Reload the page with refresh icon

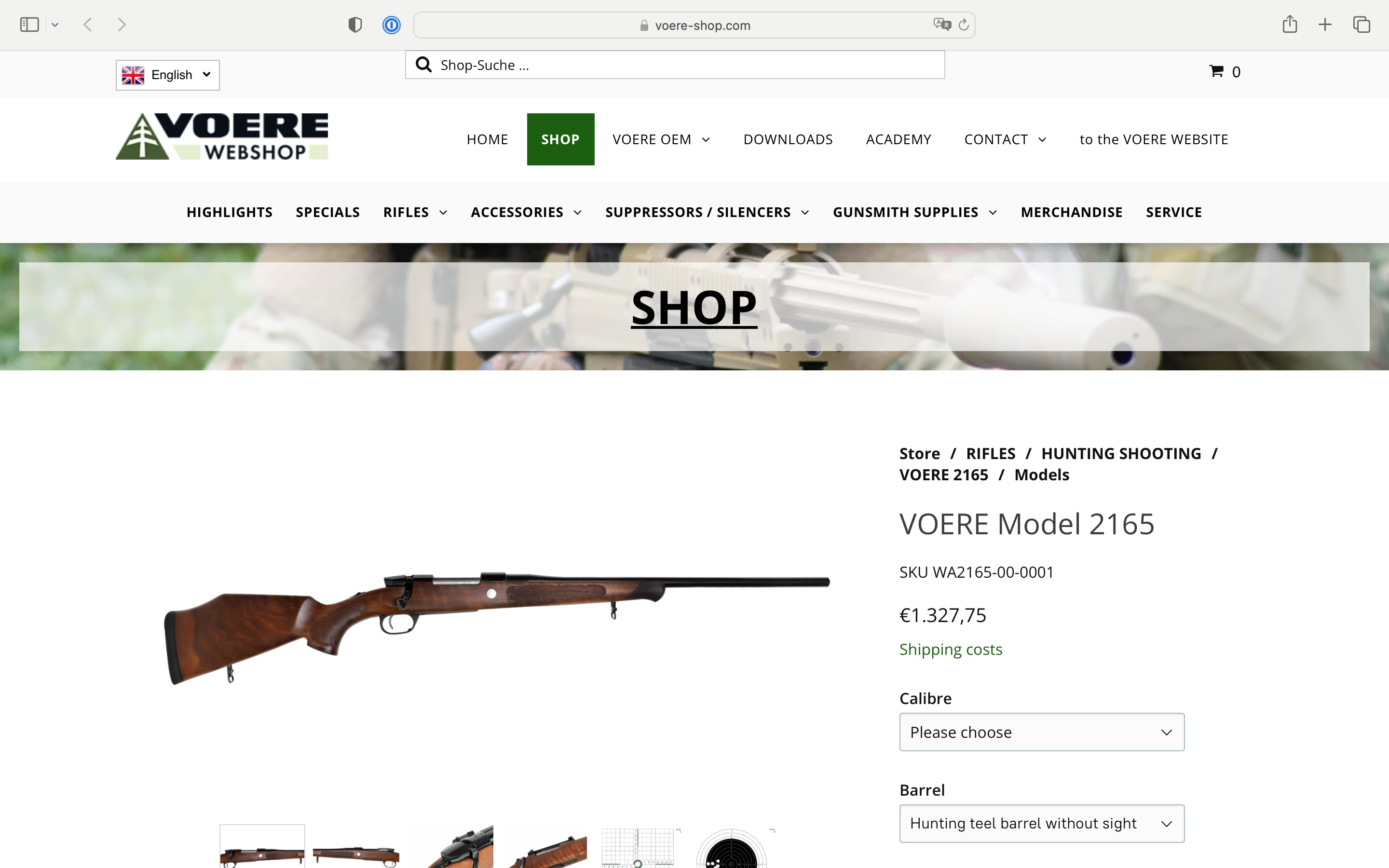(964, 25)
